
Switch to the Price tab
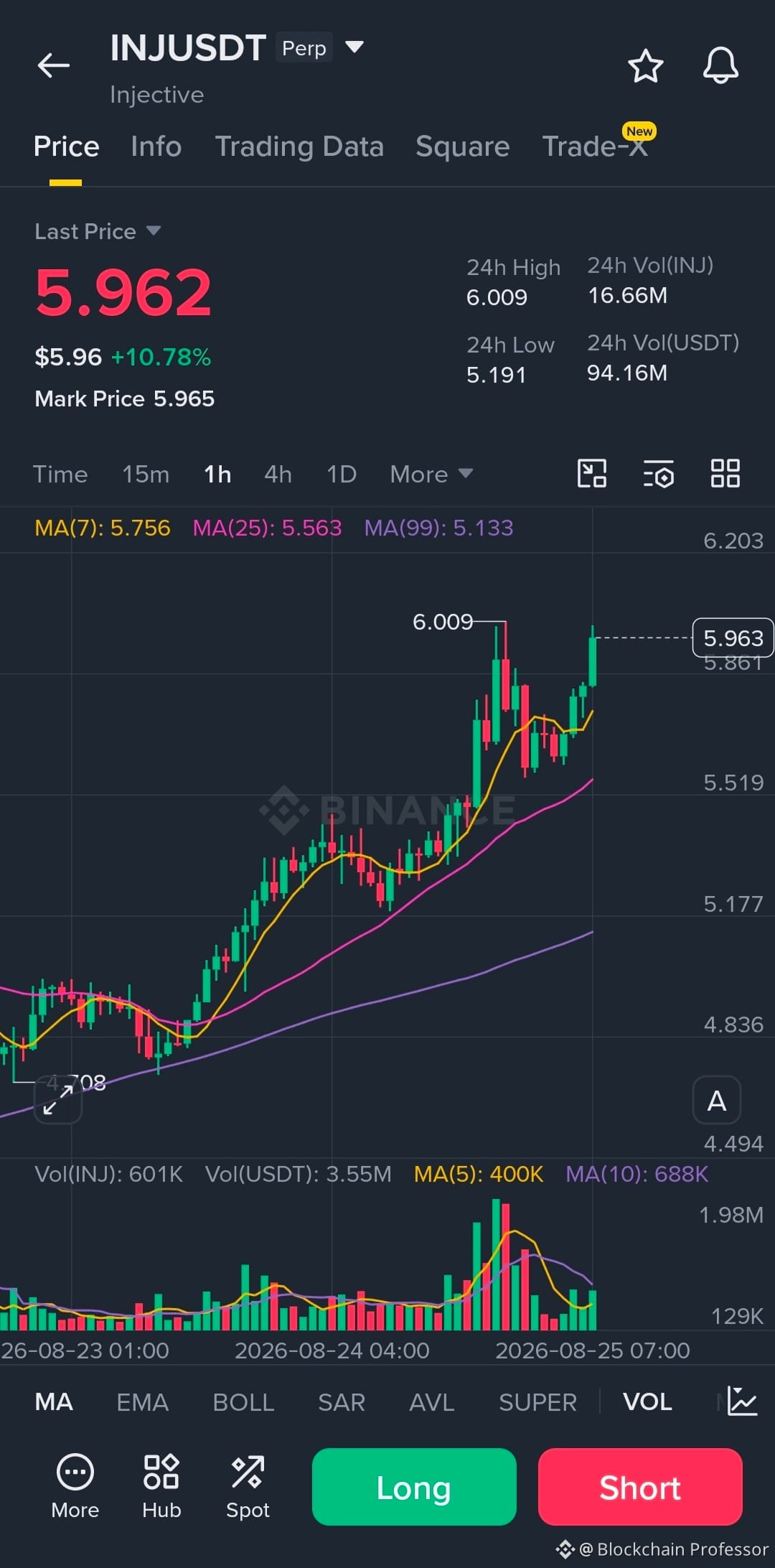tap(66, 146)
